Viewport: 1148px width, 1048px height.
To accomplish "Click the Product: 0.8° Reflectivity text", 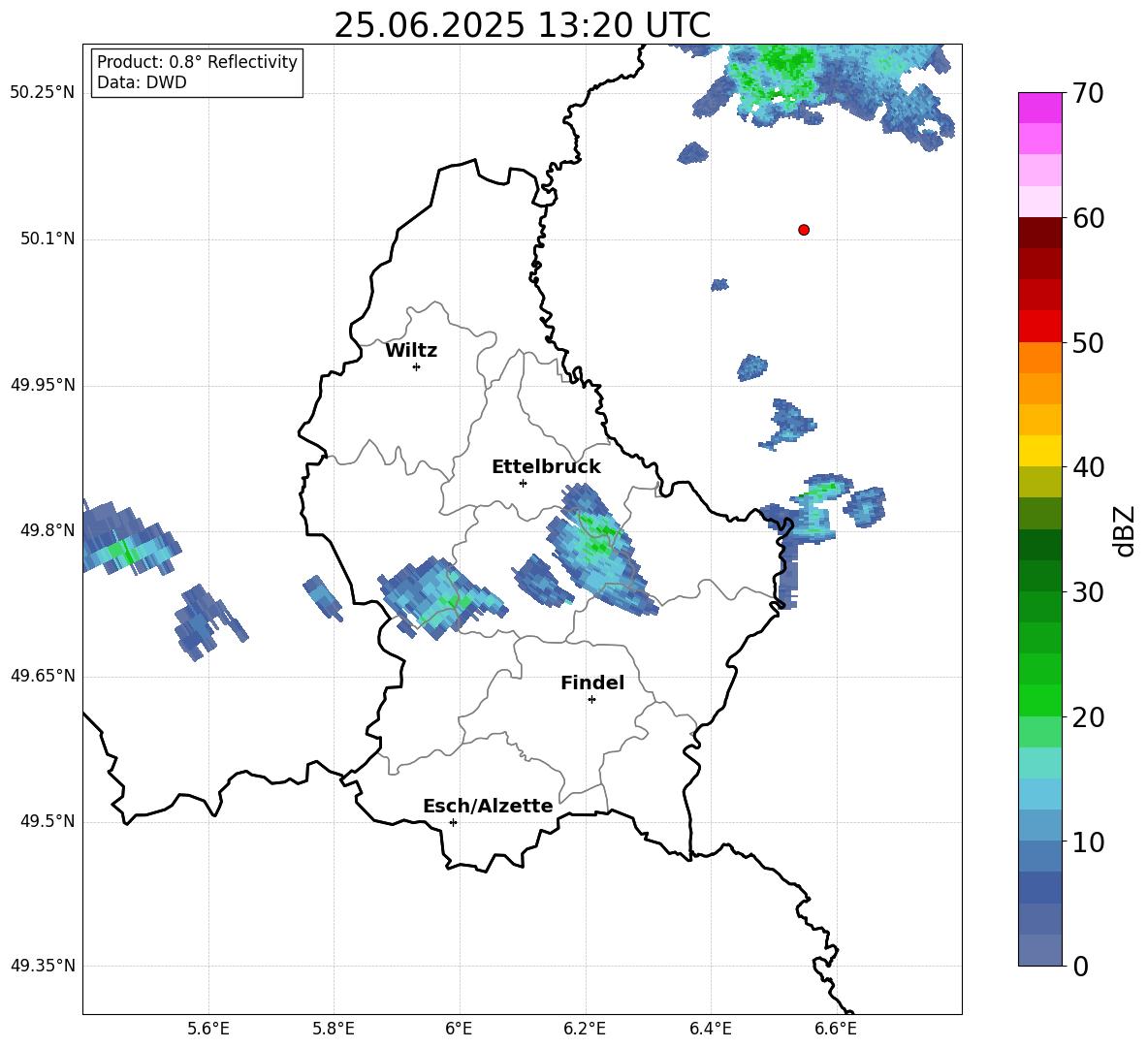I will pyautogui.click(x=197, y=61).
